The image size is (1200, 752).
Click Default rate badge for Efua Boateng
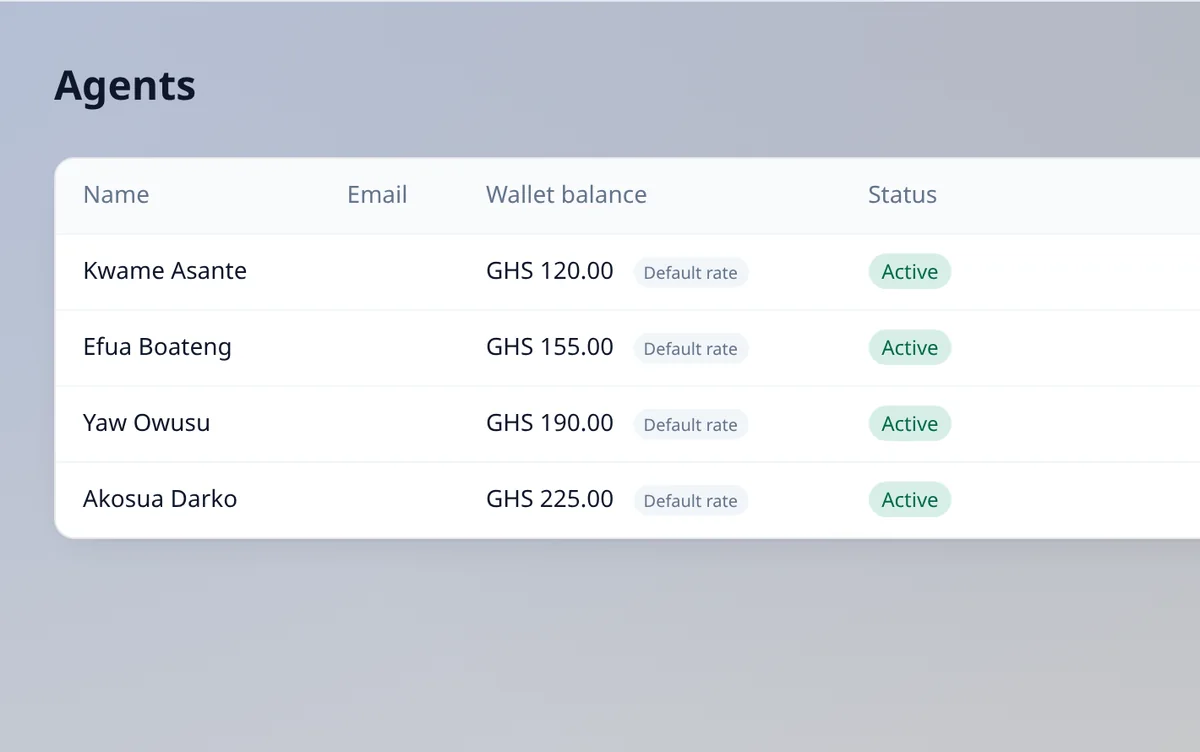coord(691,349)
